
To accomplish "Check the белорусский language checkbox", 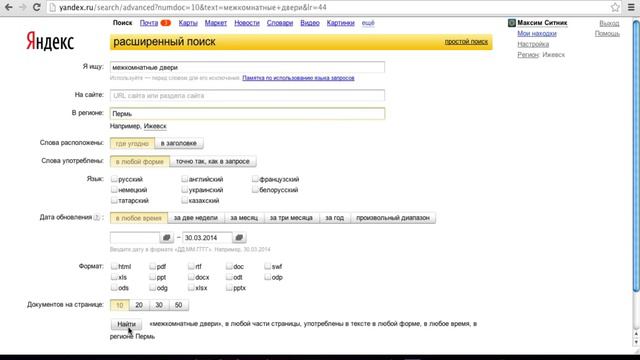I will (255, 189).
